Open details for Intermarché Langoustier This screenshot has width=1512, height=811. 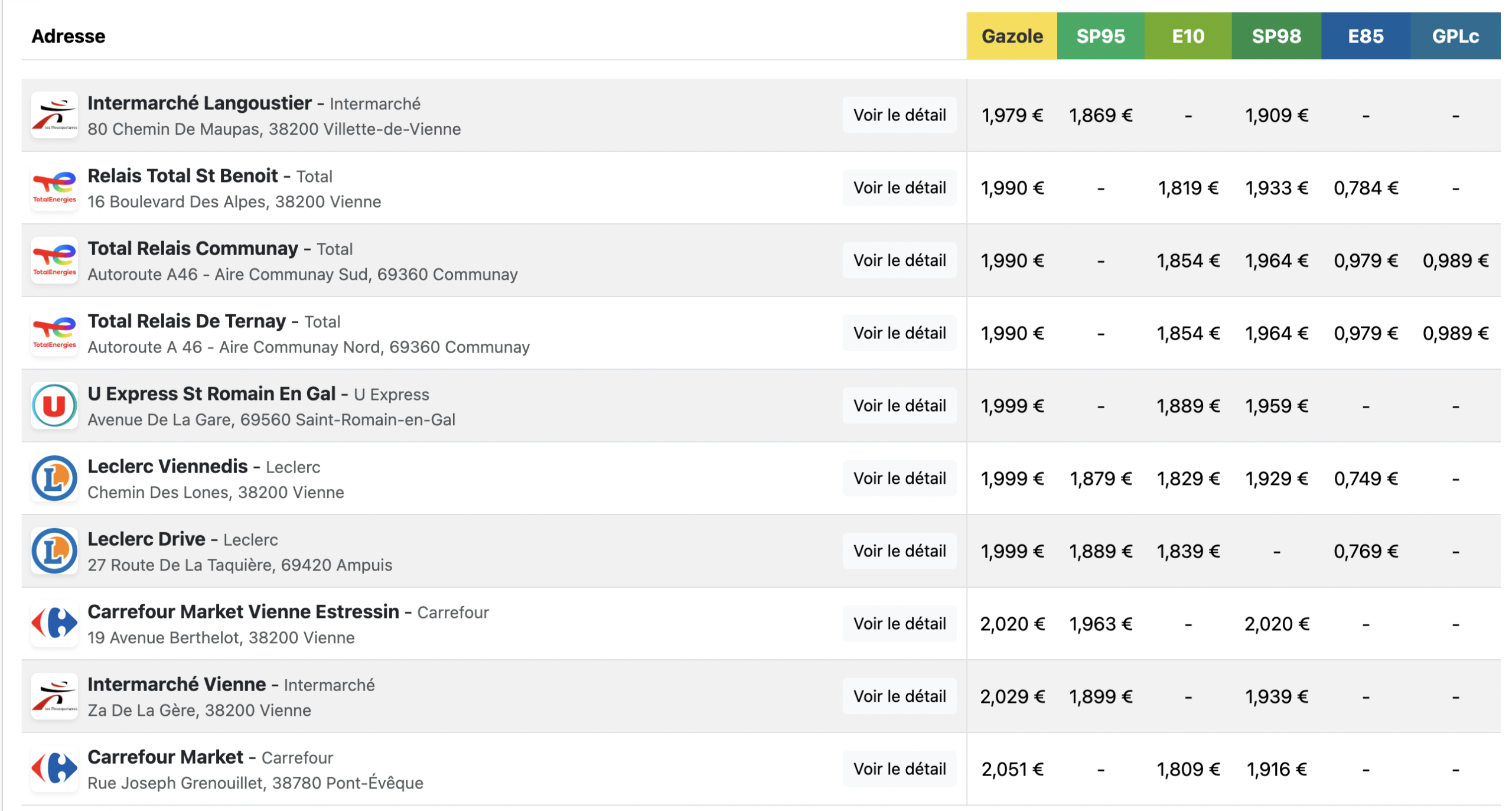pyautogui.click(x=899, y=115)
